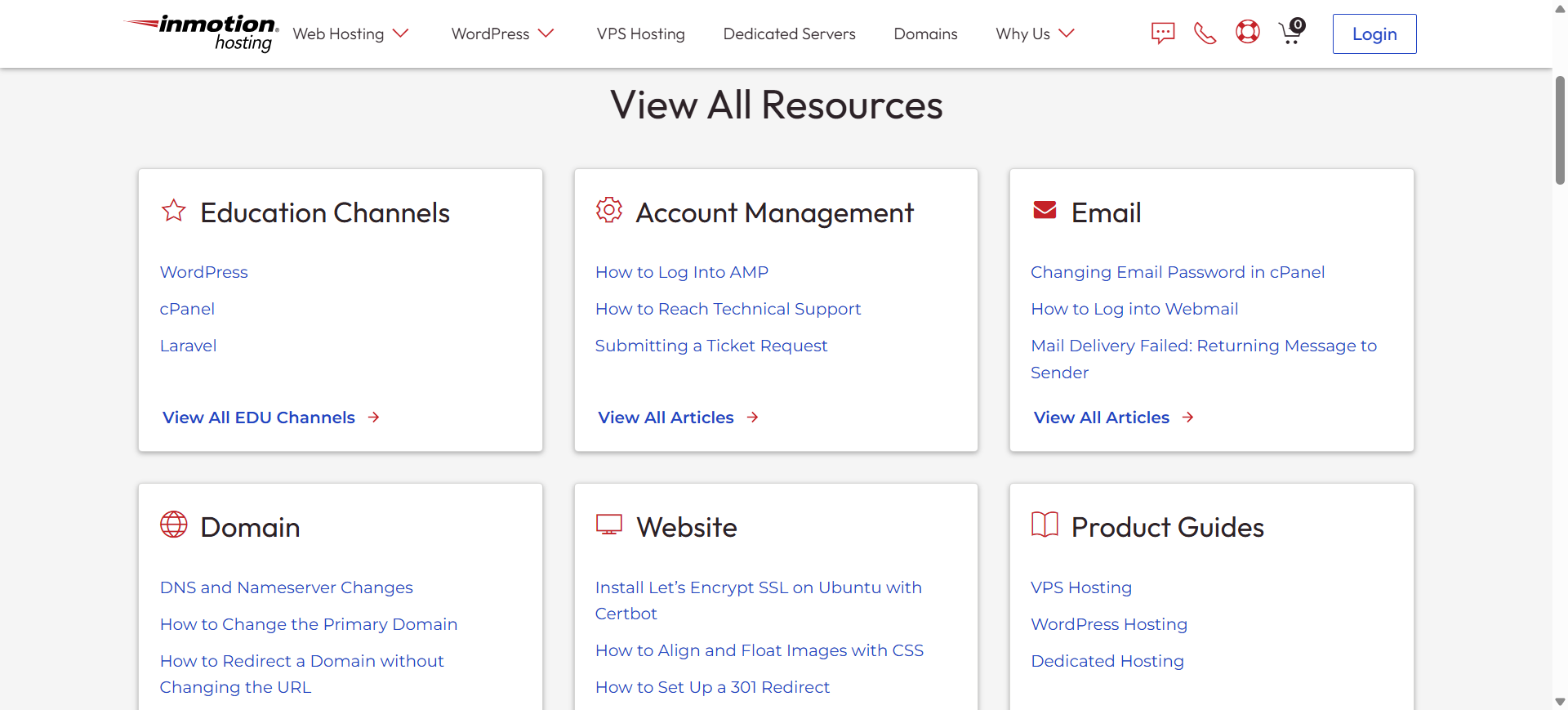This screenshot has width=1568, height=710.
Task: Open Mail Delivery Failed article link
Action: 1204,359
